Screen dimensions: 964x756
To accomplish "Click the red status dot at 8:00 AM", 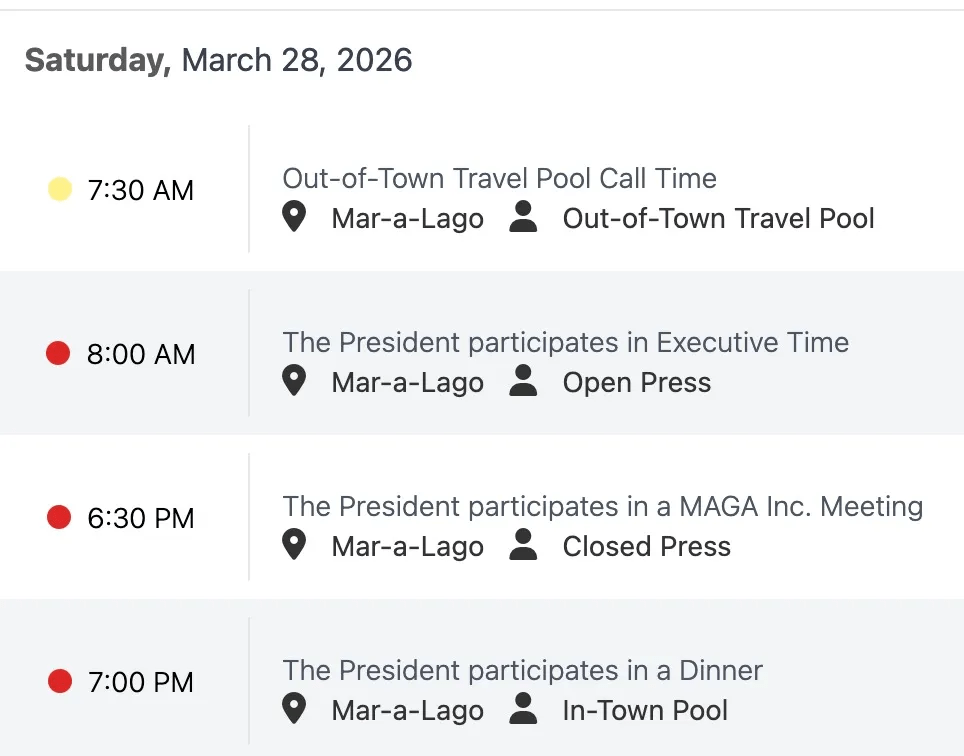I will [x=59, y=353].
